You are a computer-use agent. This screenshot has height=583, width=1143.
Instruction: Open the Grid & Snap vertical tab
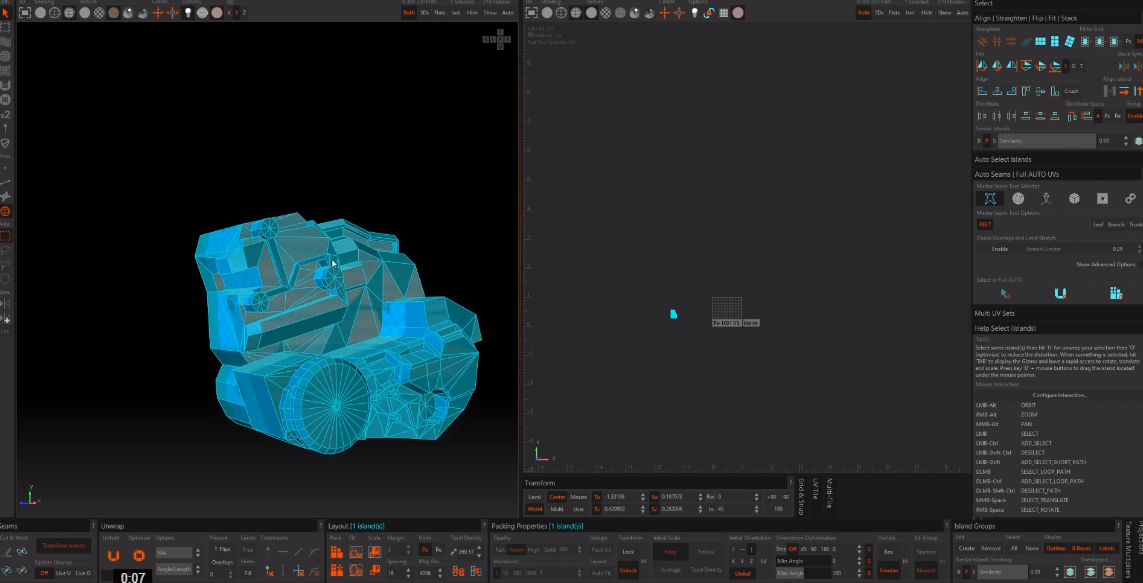[x=800, y=496]
